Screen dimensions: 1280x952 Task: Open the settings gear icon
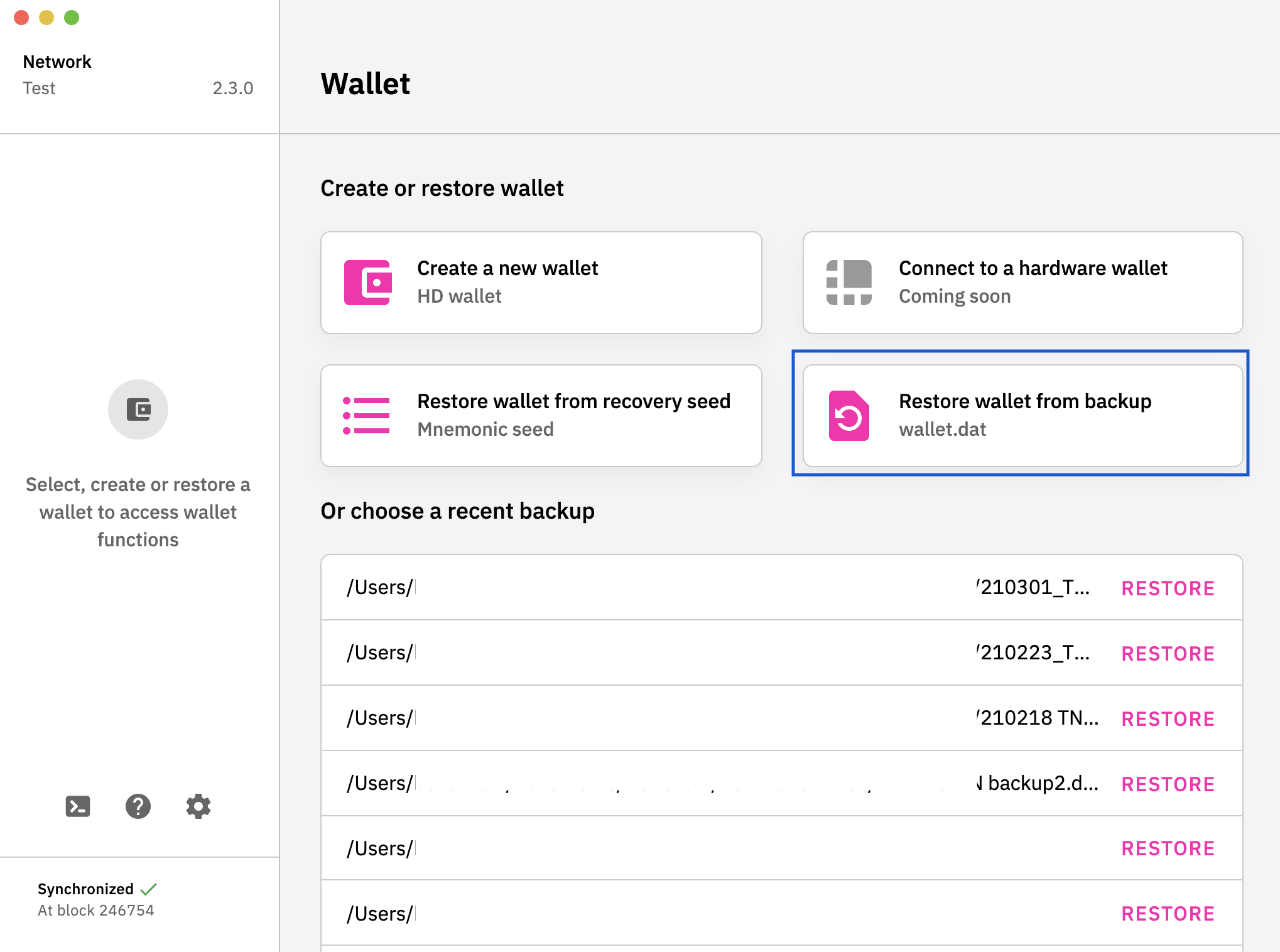tap(198, 806)
